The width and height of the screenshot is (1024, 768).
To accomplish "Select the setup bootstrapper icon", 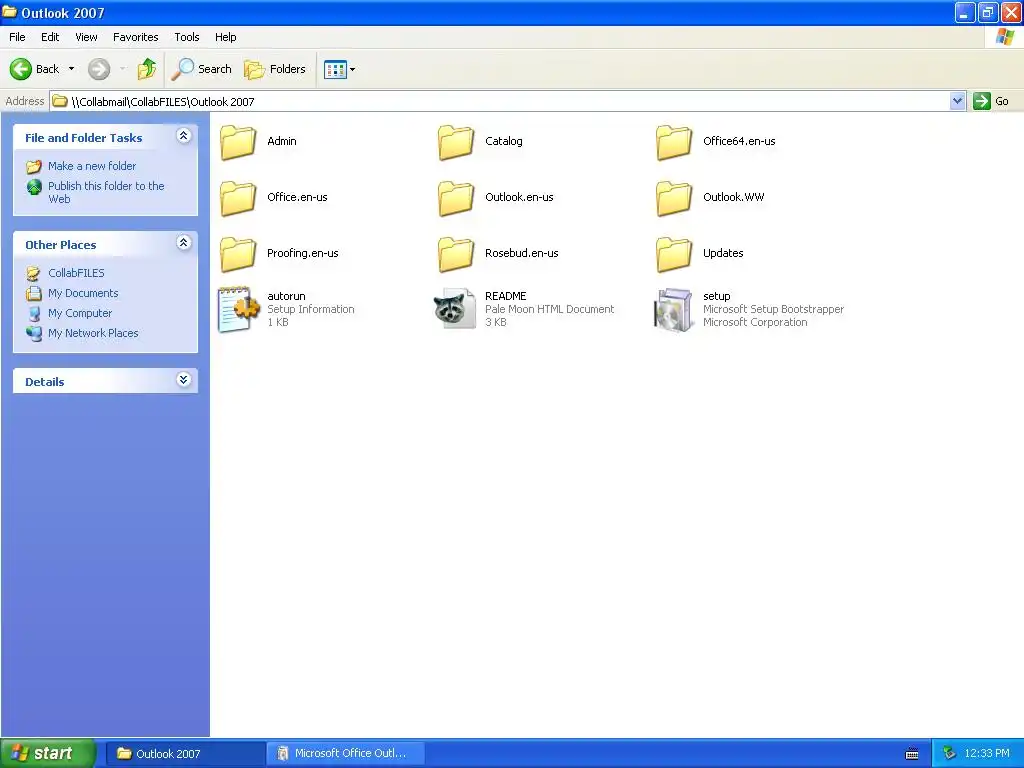I will [x=673, y=310].
